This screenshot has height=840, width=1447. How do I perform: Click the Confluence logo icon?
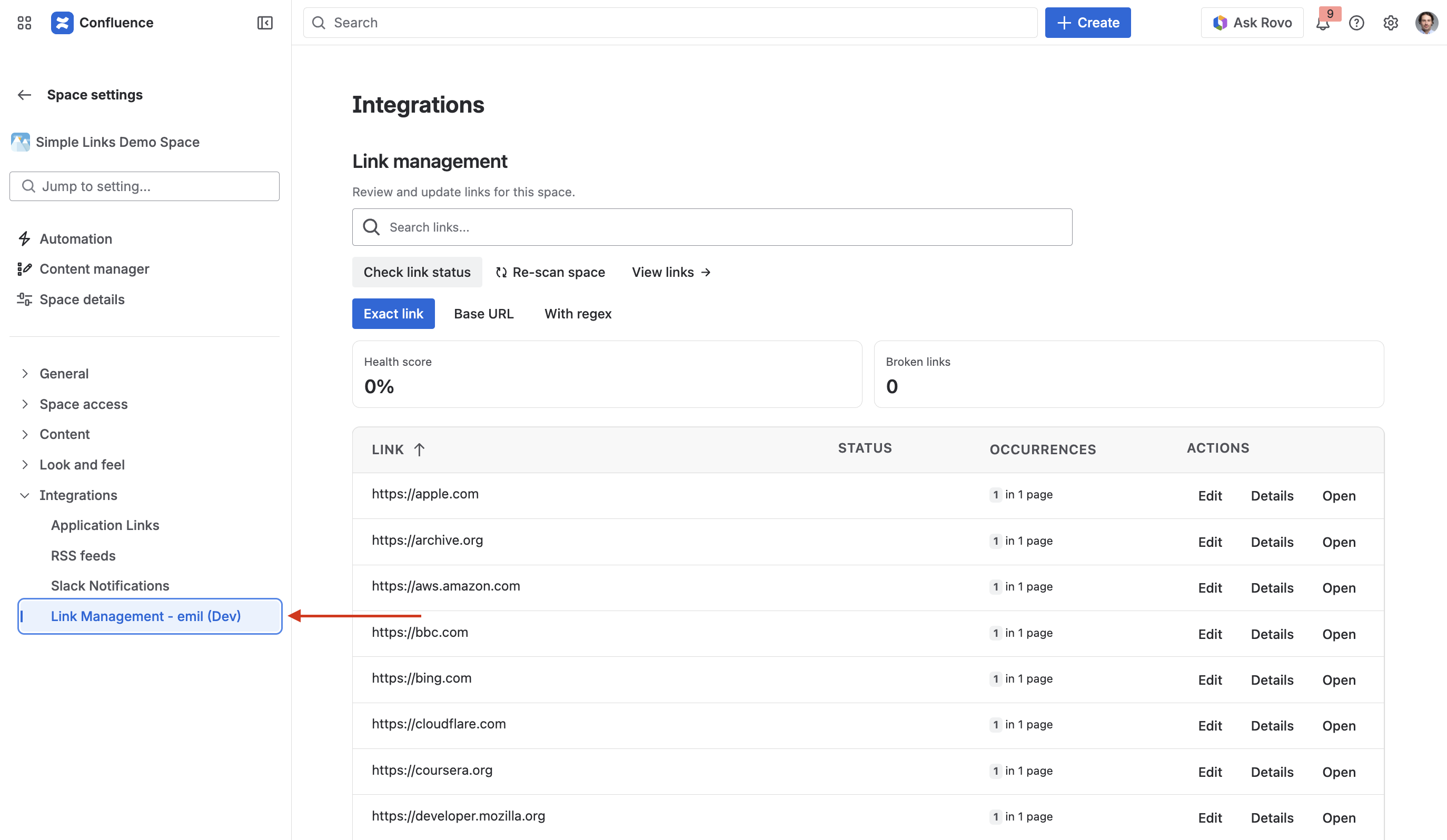(x=62, y=23)
